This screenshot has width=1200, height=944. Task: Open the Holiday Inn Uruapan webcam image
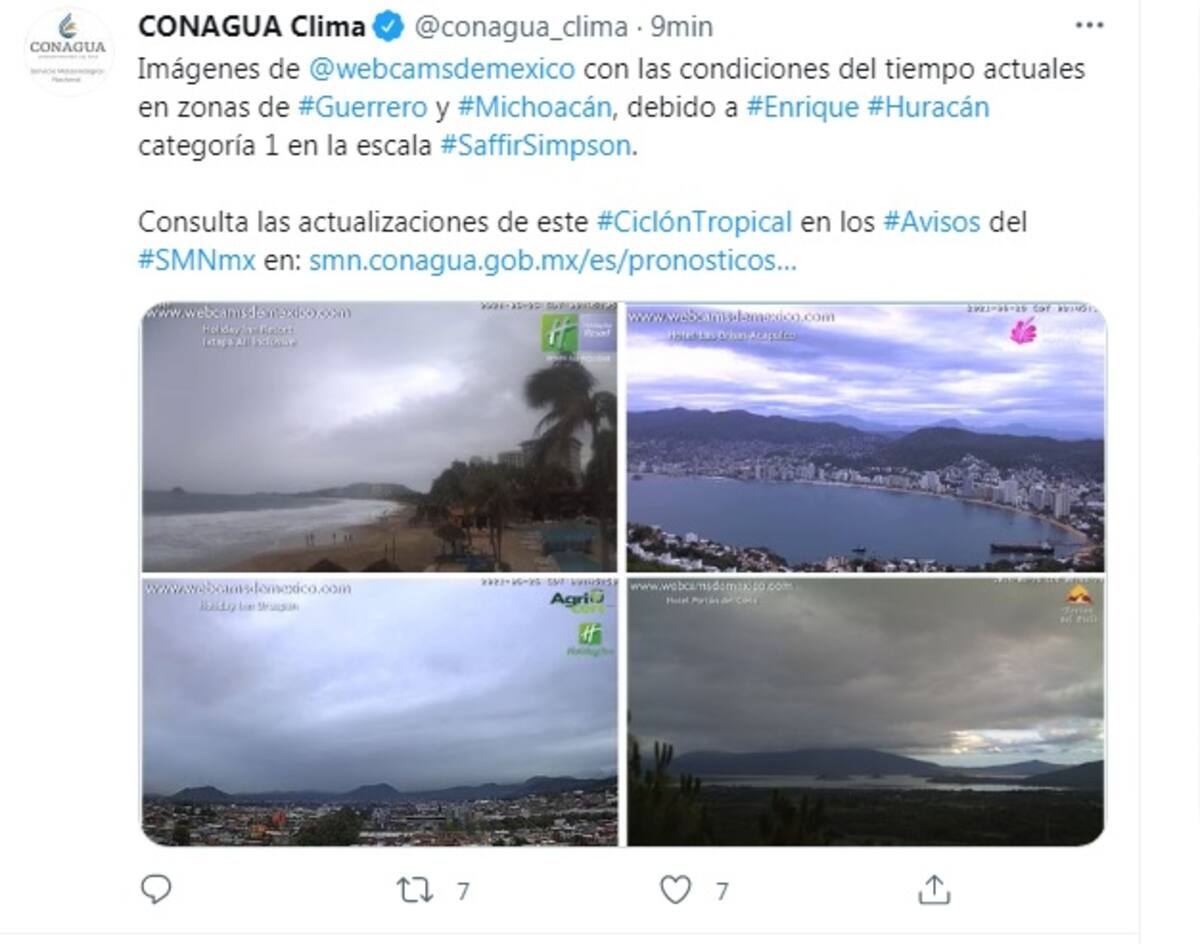[x=379, y=712]
